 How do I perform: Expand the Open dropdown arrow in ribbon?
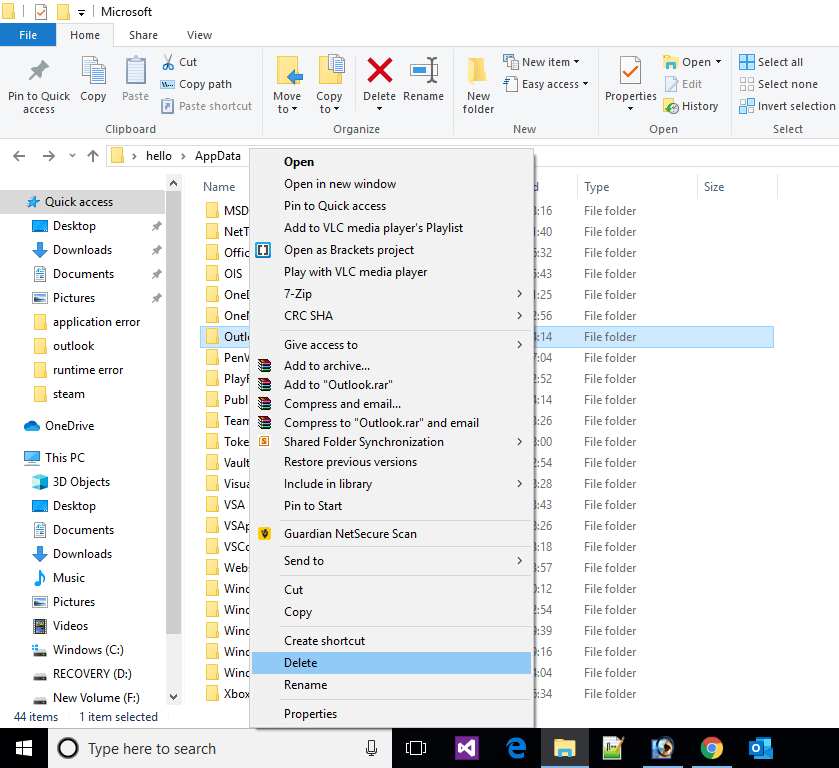tap(718, 62)
